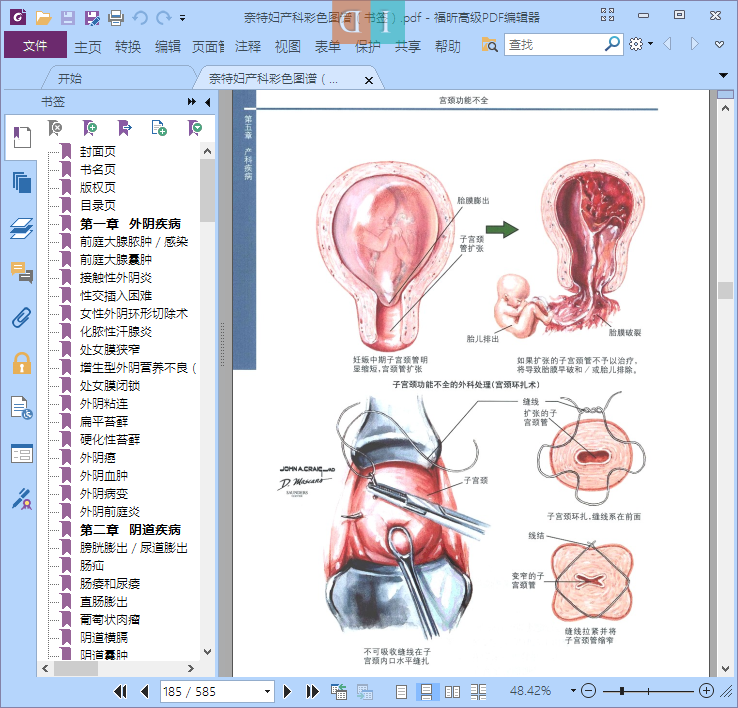Open file with folder icon in title bar
The image size is (738, 708).
coord(43,18)
